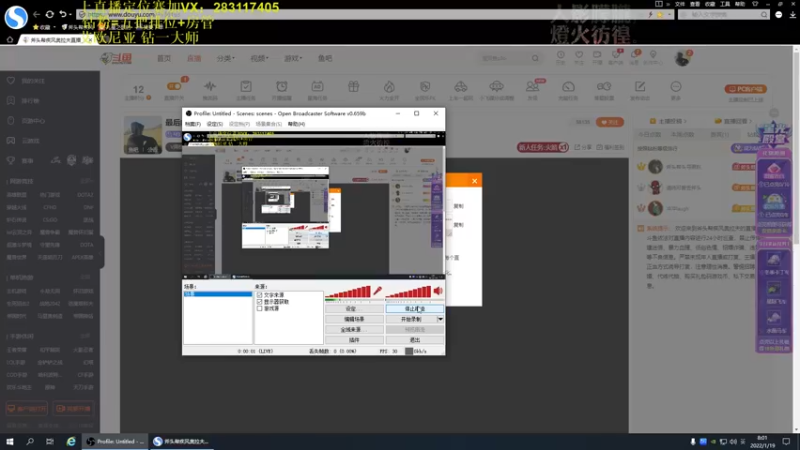Click the OBS 开始录制 start recording button

click(x=411, y=319)
